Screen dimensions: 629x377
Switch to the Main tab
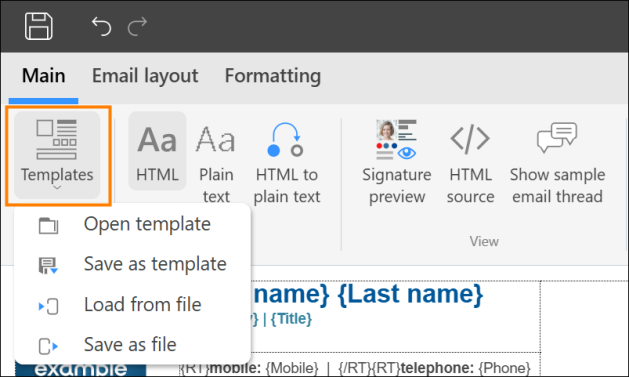click(43, 76)
